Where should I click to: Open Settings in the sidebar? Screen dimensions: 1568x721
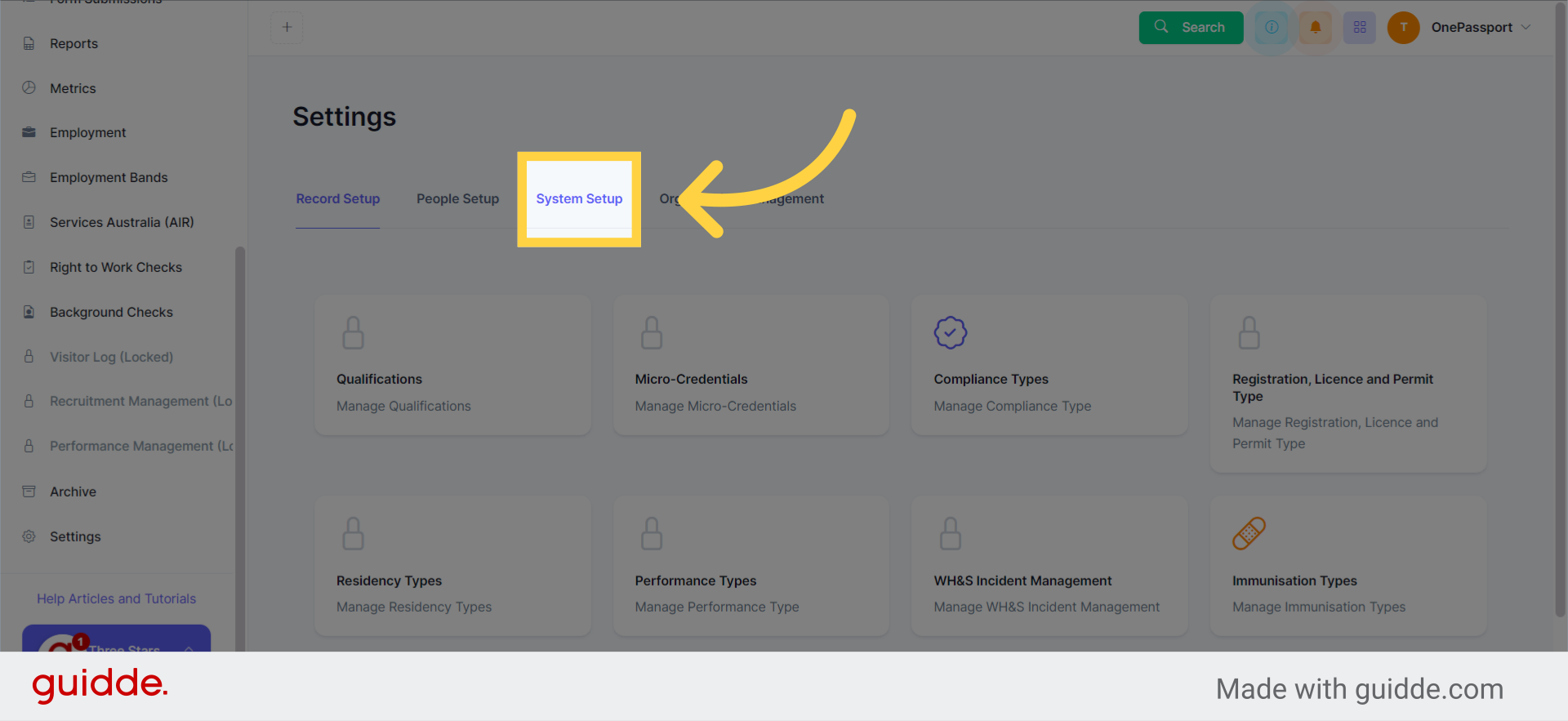point(75,536)
